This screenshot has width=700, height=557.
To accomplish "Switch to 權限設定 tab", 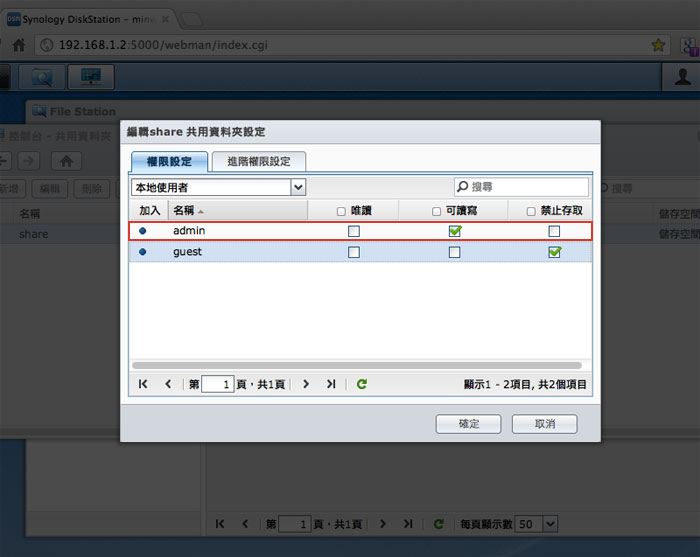I will point(169,162).
